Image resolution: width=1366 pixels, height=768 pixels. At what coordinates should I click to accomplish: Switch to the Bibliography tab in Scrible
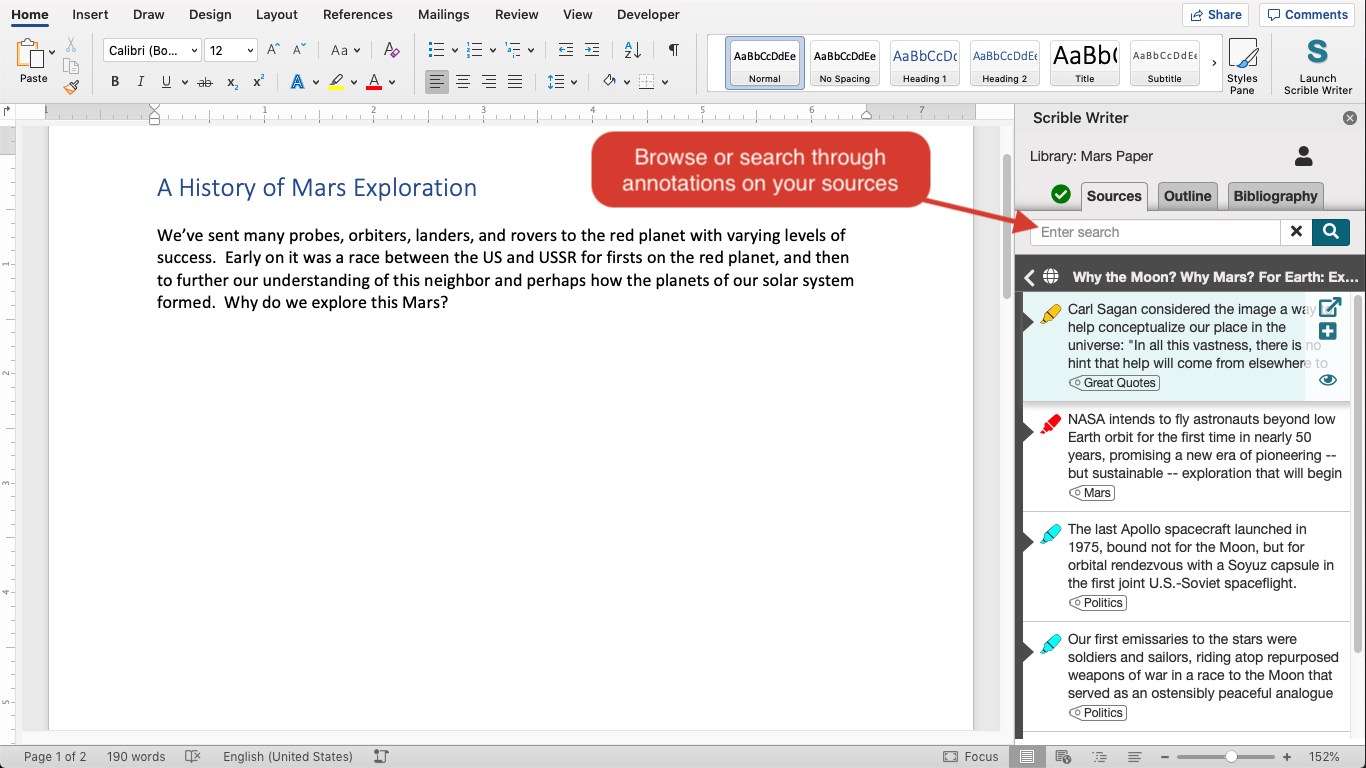(x=1275, y=196)
